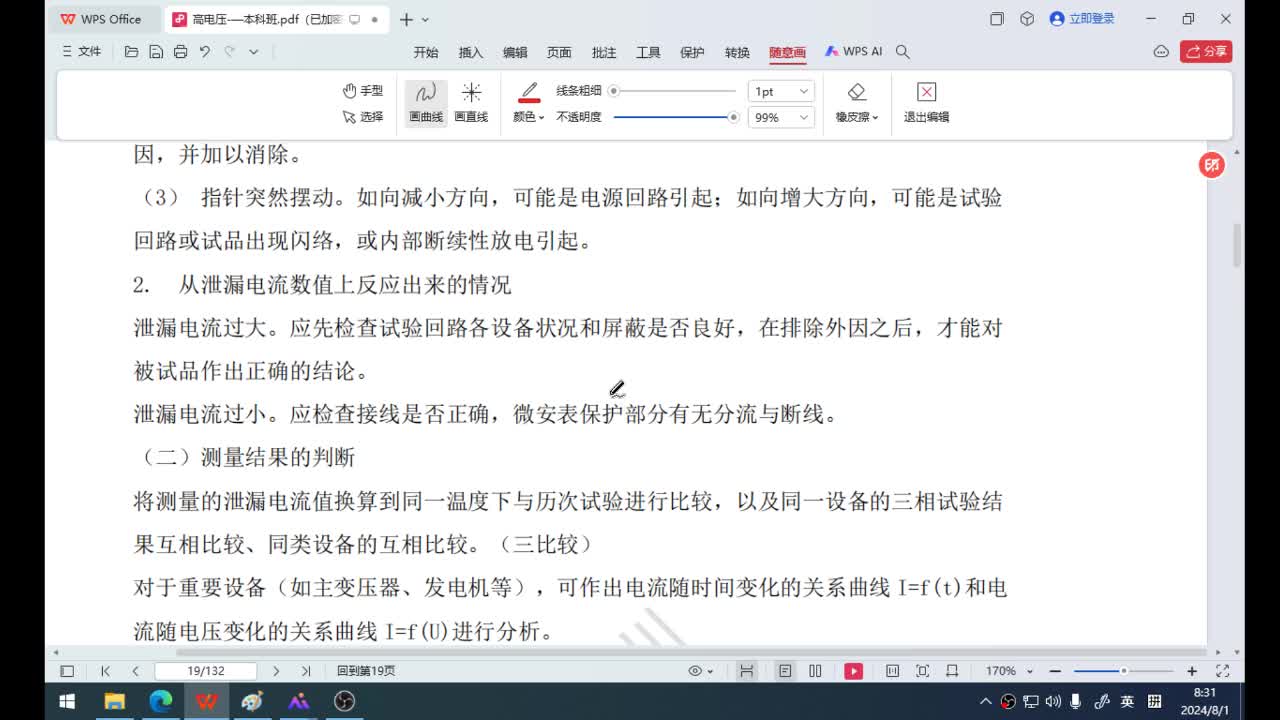This screenshot has height=720, width=1280.
Task: Switch to the 转换 tab
Action: (737, 52)
